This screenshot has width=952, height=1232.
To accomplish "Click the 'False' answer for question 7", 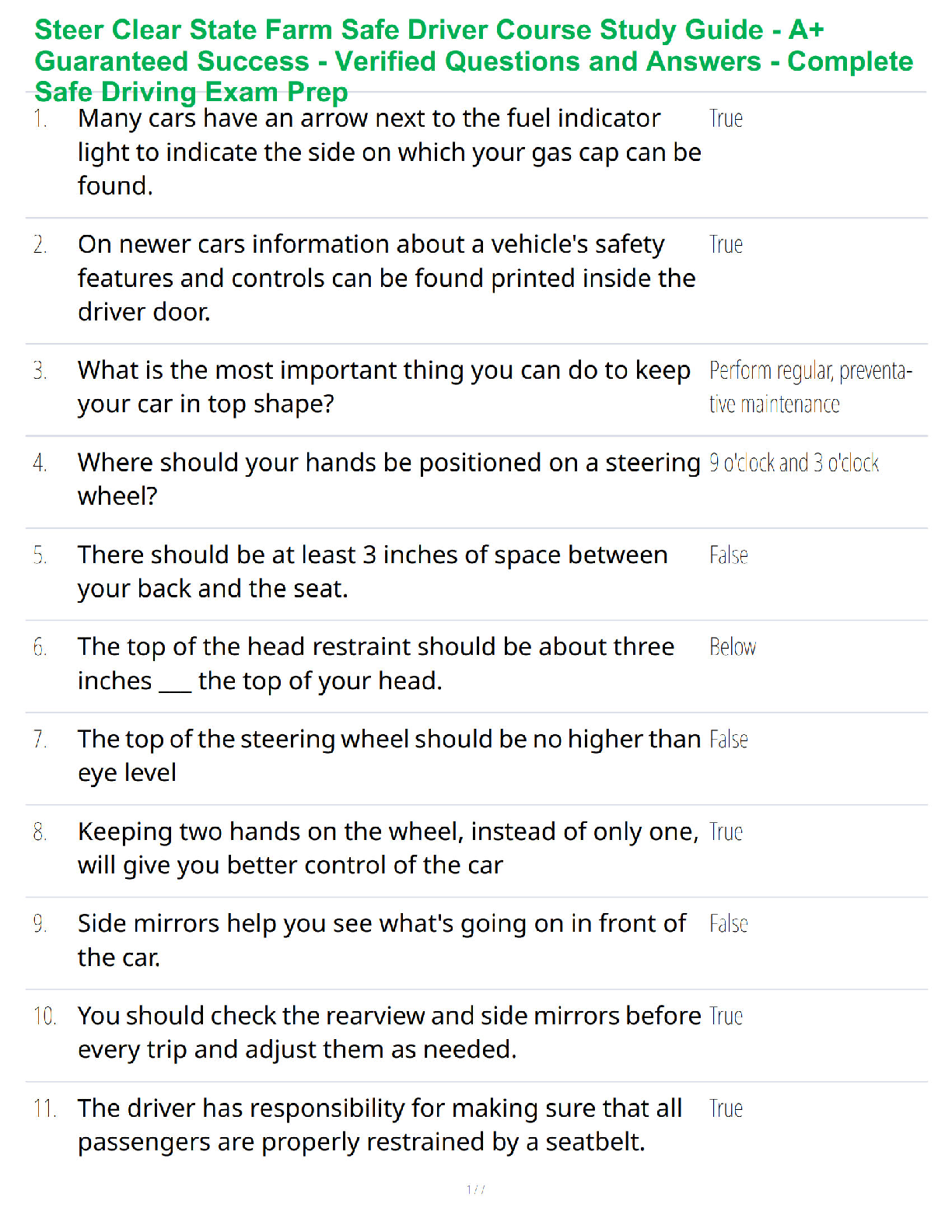I will [728, 740].
